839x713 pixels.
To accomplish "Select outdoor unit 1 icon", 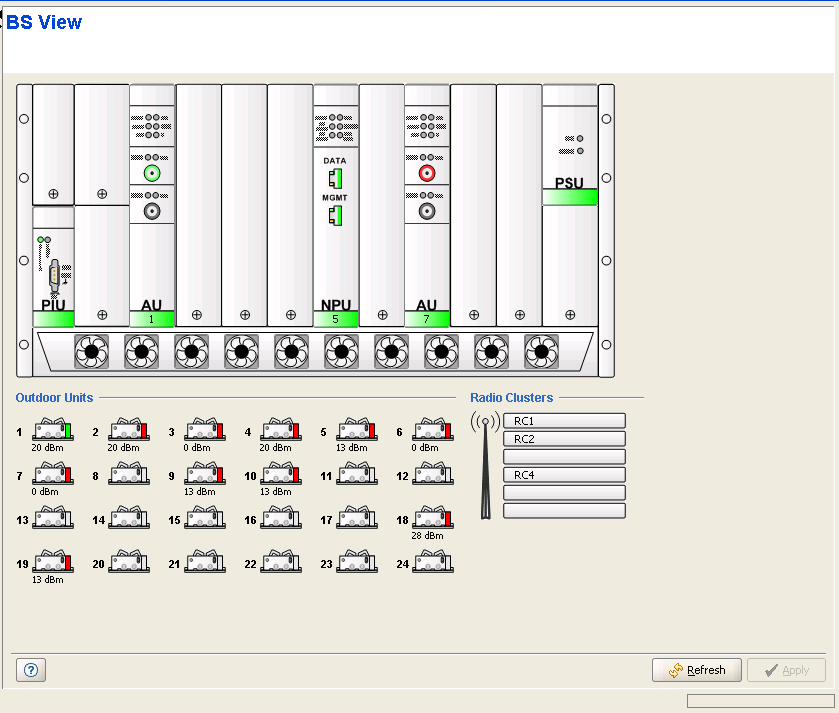I will pos(52,431).
